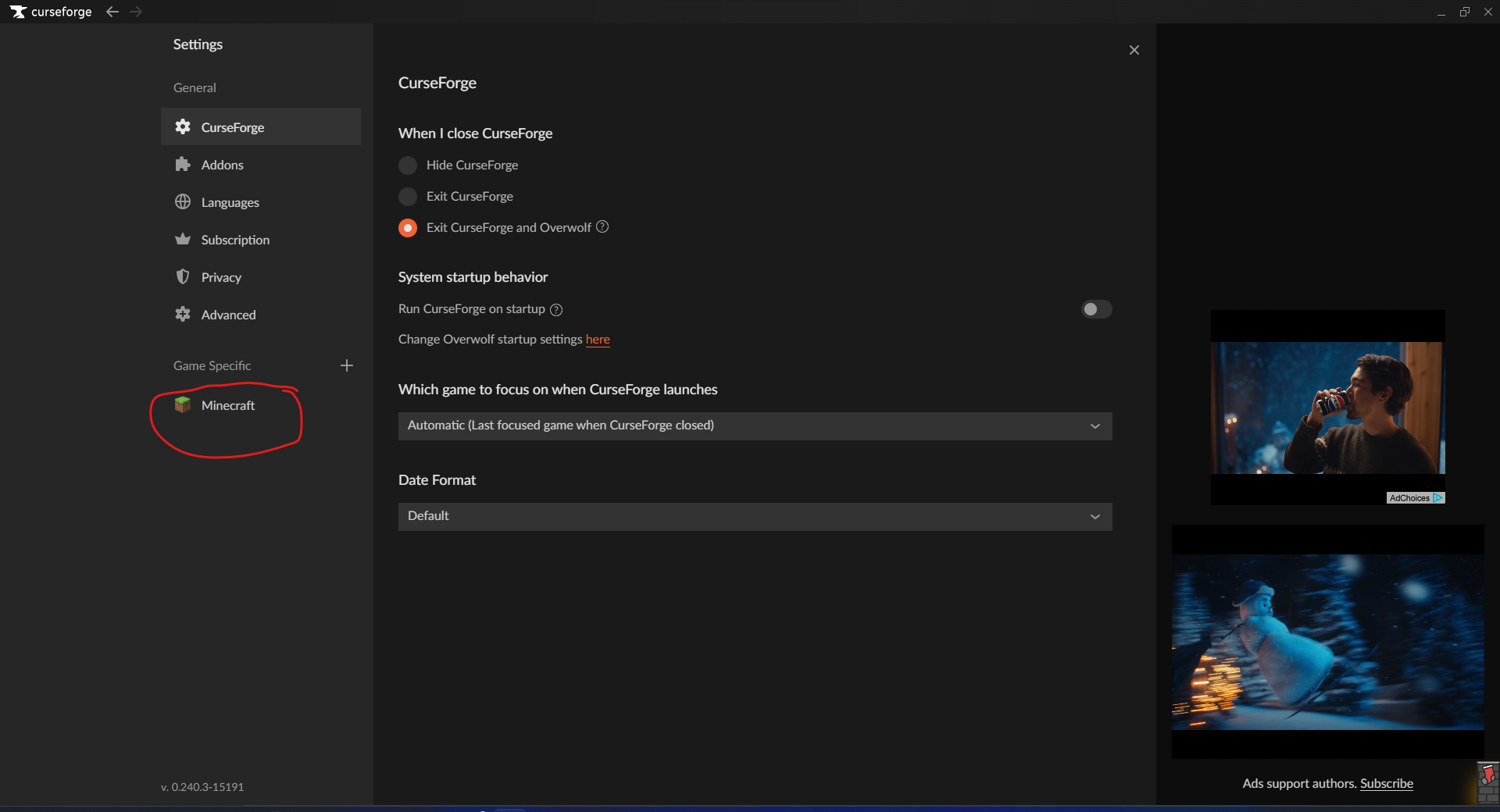Click the back navigation arrow in title bar
The width and height of the screenshot is (1500, 812).
click(112, 12)
